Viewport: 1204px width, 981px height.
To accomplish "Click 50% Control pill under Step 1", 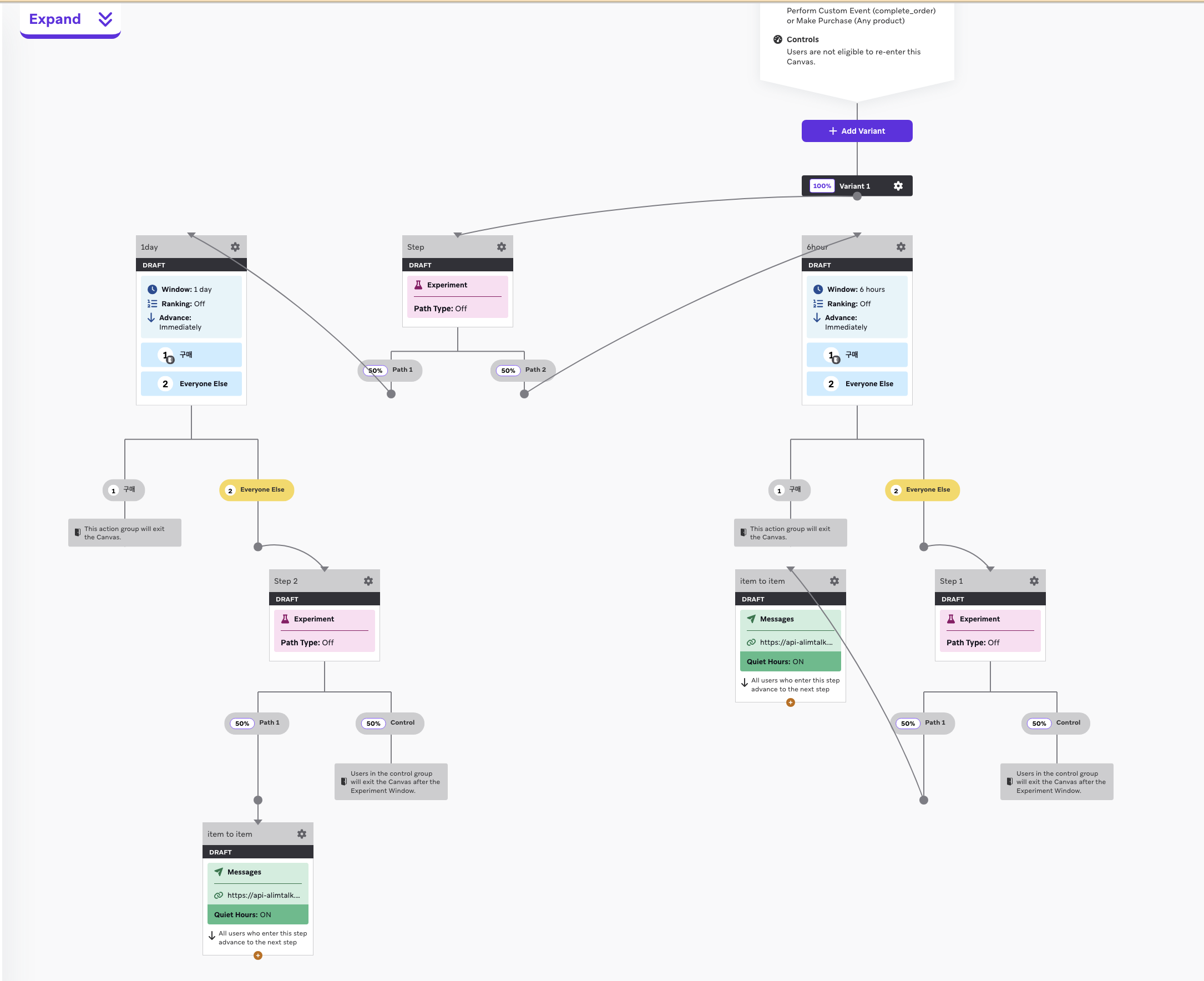I will tap(1055, 723).
